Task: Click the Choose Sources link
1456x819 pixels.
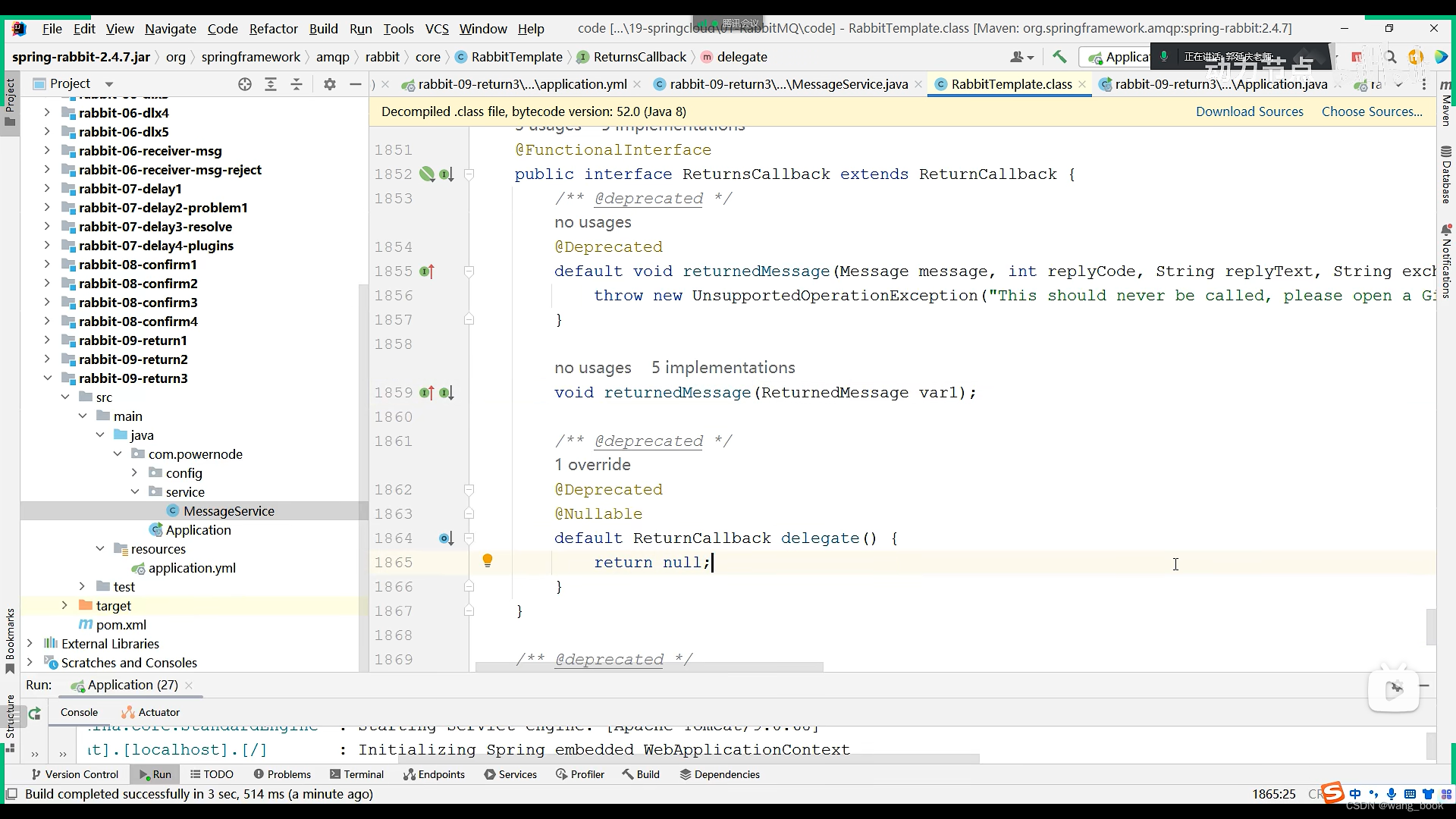Action: coord(1372,111)
